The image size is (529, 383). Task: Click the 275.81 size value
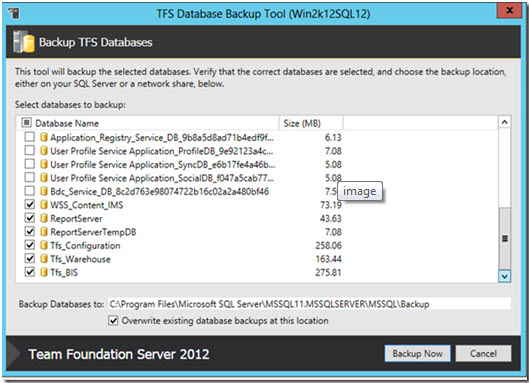[x=329, y=273]
